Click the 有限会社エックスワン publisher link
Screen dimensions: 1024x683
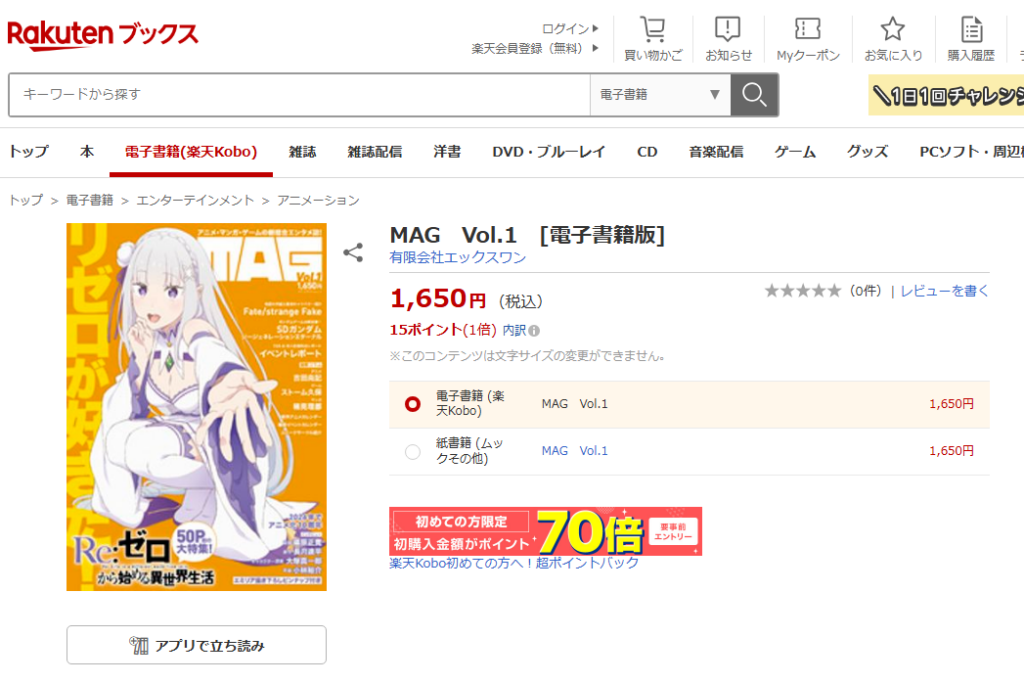pyautogui.click(x=457, y=258)
